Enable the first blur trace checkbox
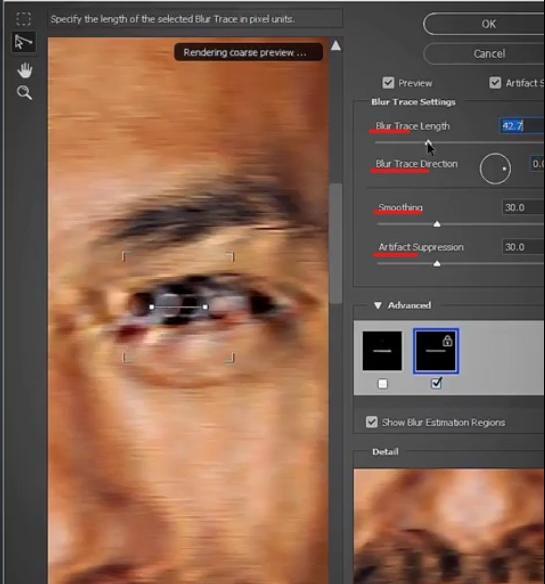545x584 pixels. point(383,384)
